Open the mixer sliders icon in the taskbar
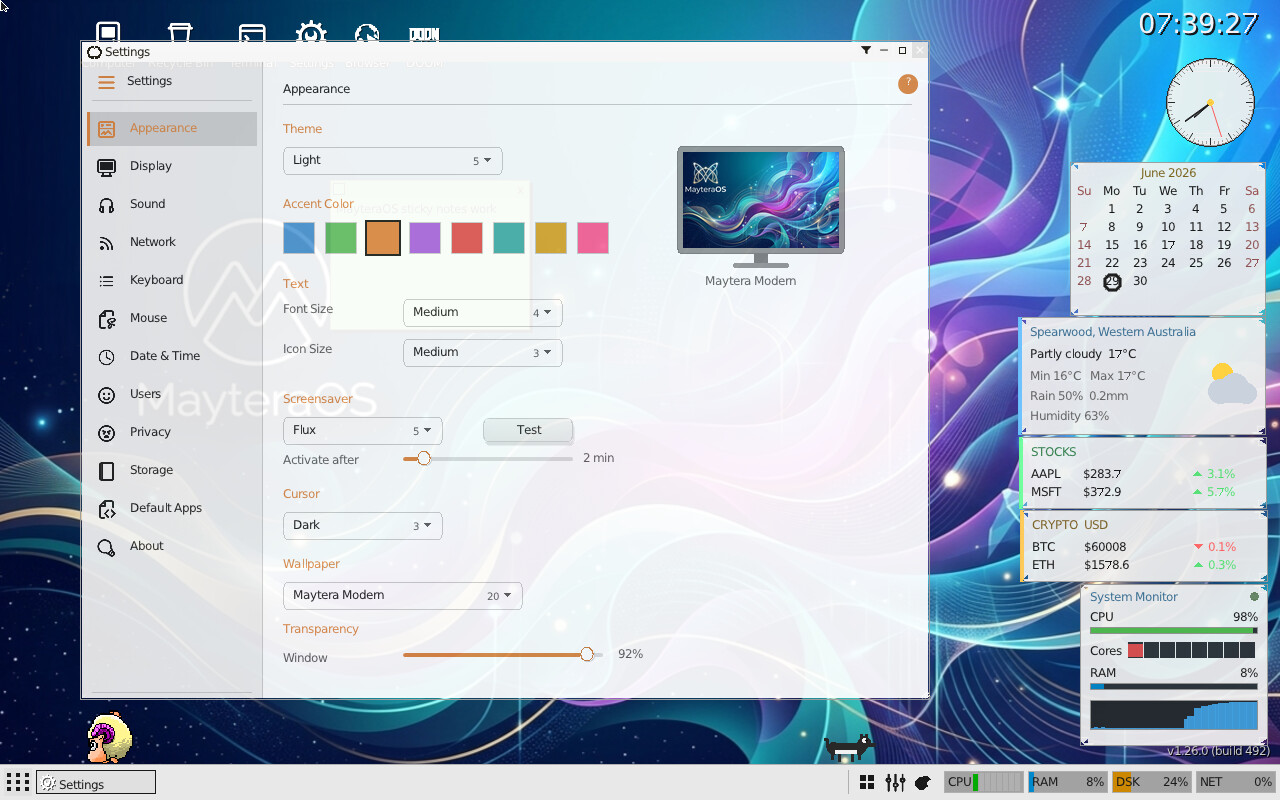The width and height of the screenshot is (1280, 800). [x=895, y=782]
